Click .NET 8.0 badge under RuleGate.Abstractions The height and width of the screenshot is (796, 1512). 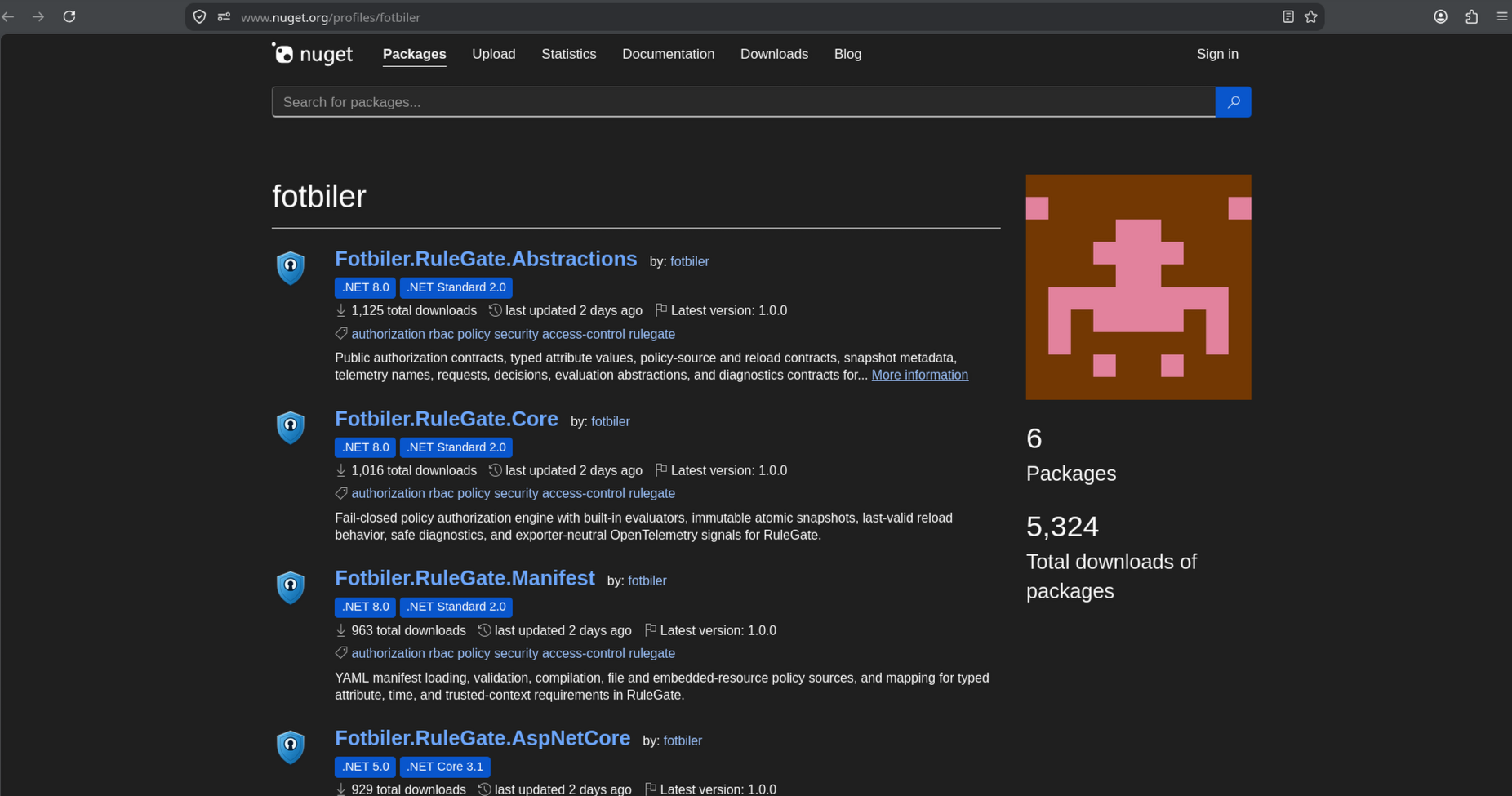point(365,287)
